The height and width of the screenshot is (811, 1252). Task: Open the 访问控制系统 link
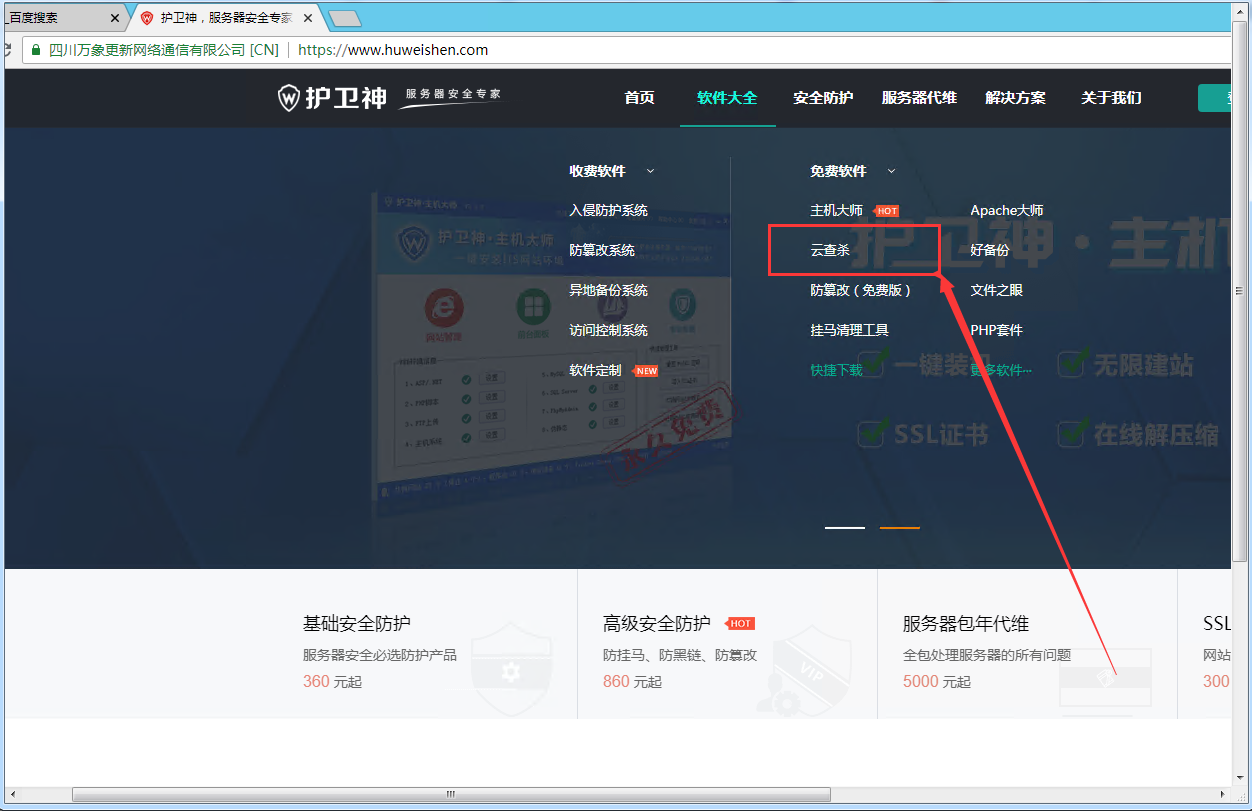pyautogui.click(x=609, y=330)
